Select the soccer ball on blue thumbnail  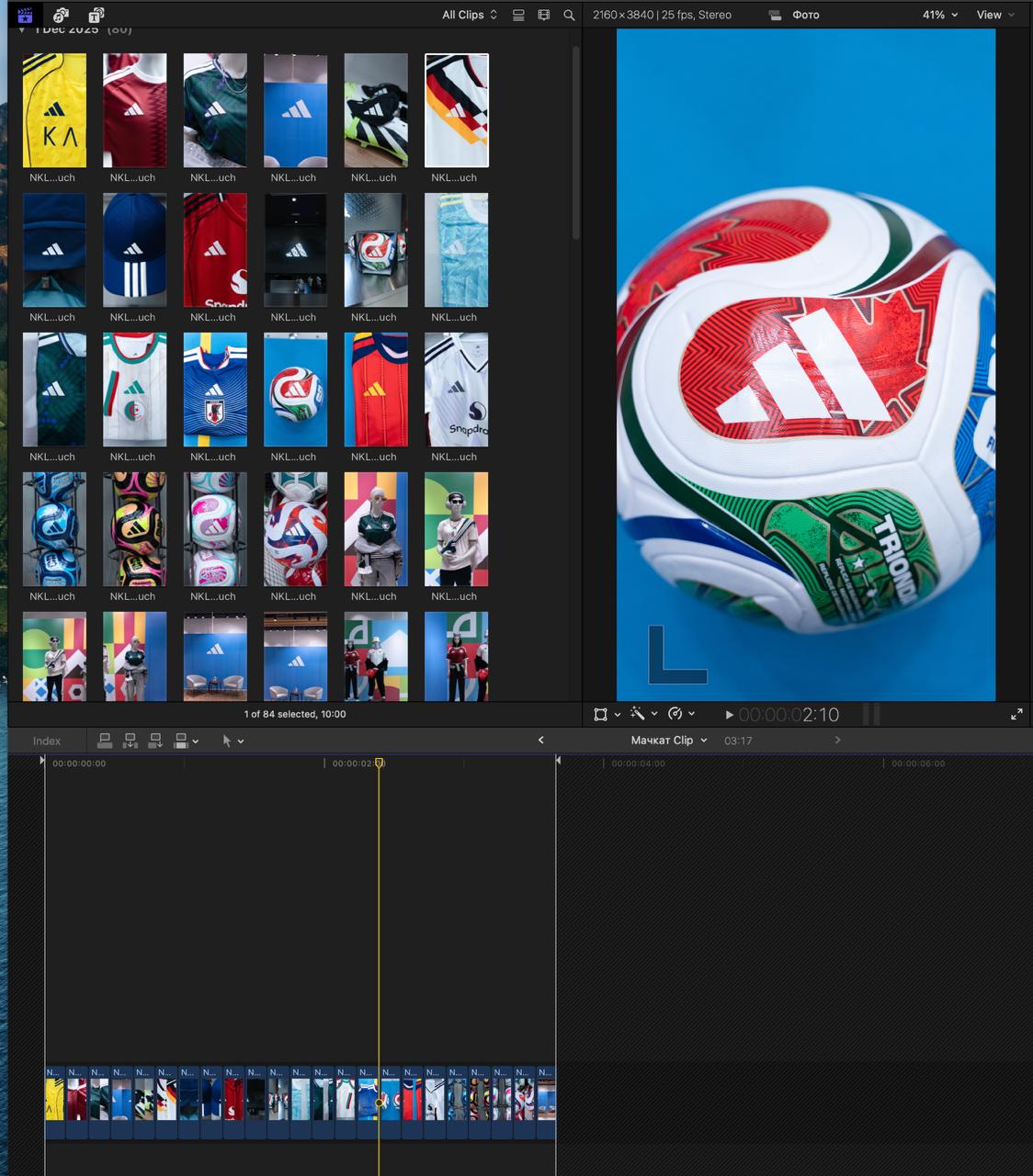[x=296, y=390]
